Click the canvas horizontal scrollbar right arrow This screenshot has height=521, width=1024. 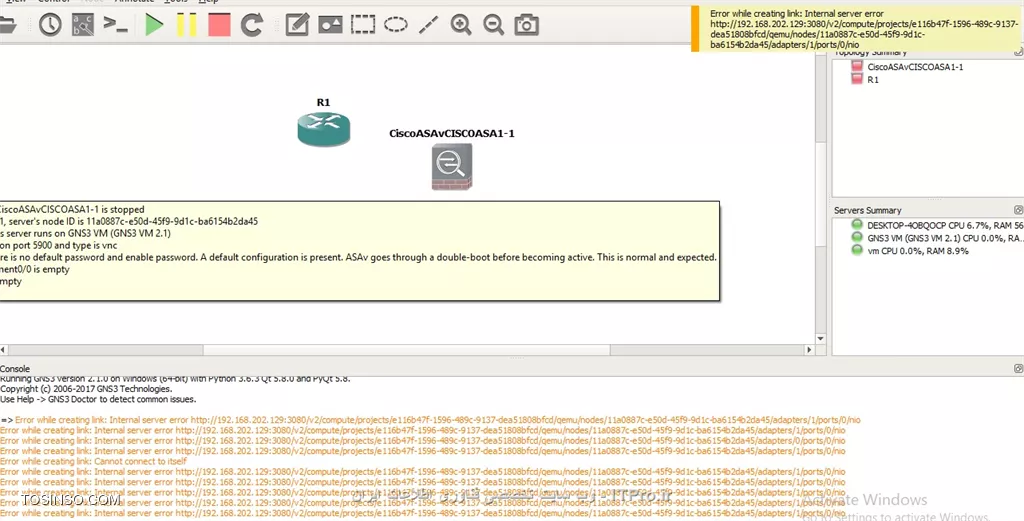coord(809,350)
